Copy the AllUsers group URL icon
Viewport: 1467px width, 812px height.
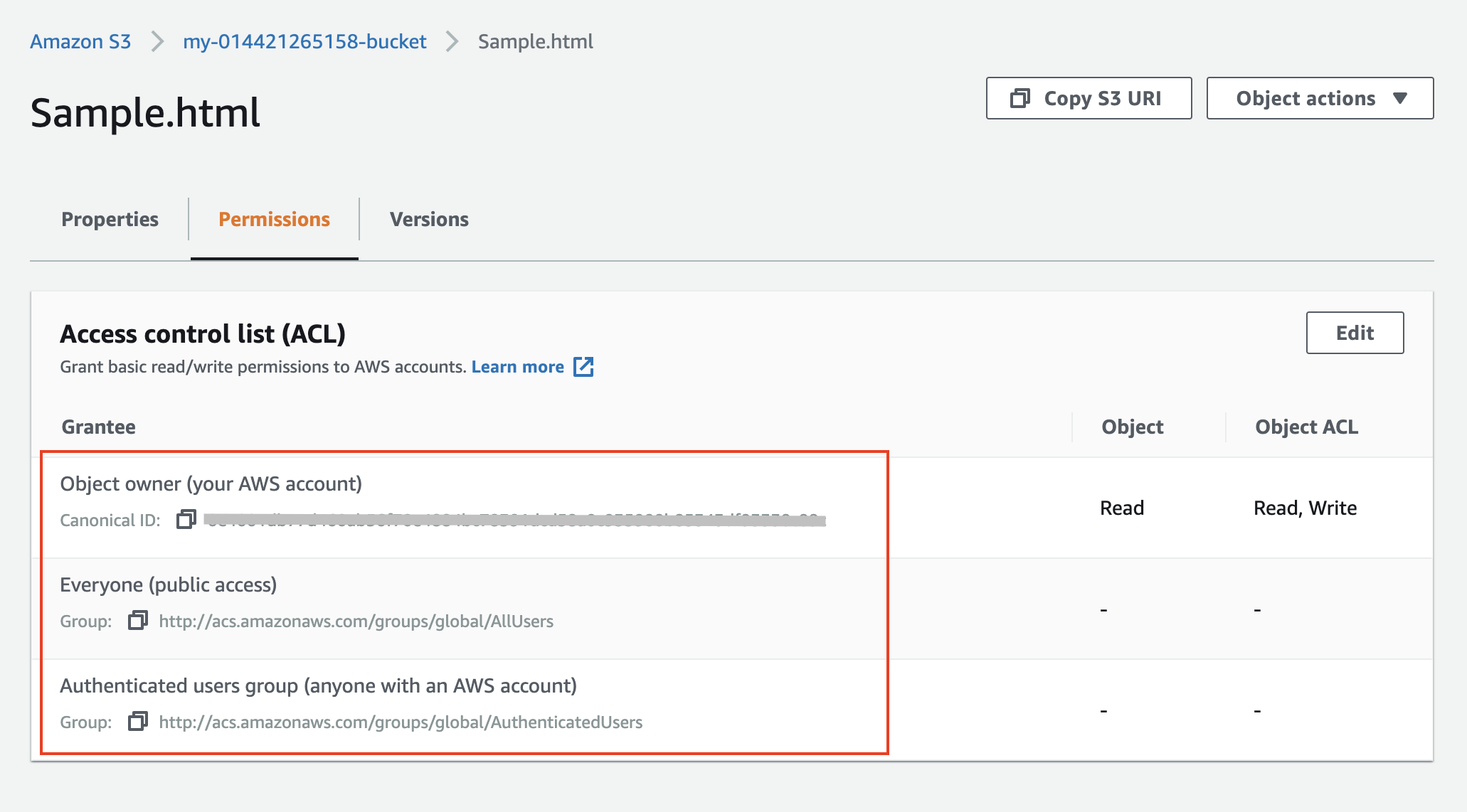(x=137, y=621)
